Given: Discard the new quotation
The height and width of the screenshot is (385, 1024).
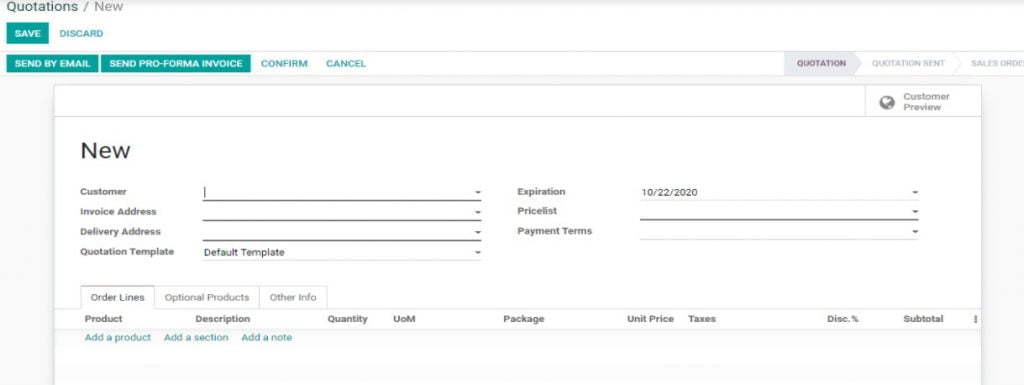Looking at the screenshot, I should click(81, 33).
